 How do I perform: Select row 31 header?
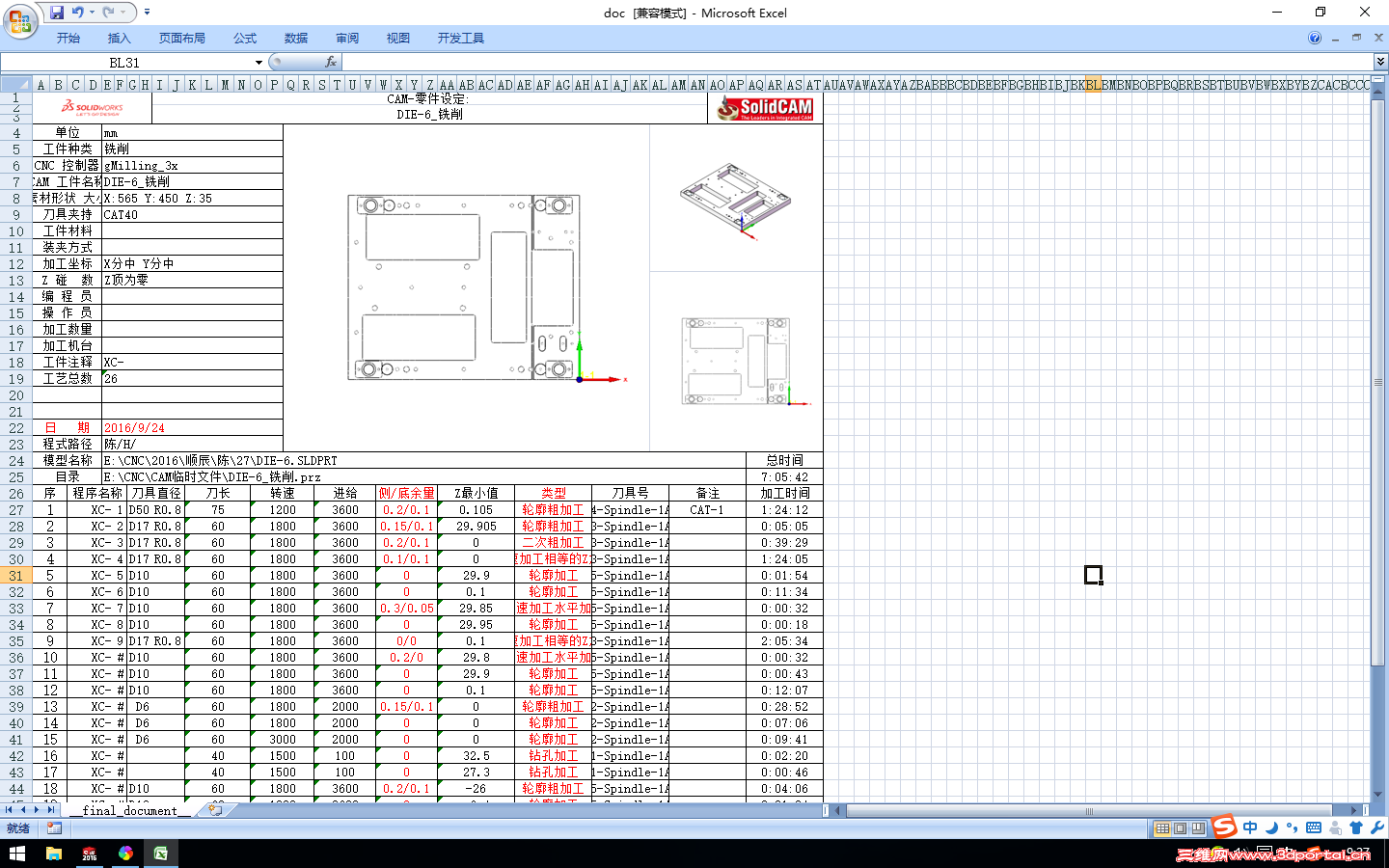point(16,576)
